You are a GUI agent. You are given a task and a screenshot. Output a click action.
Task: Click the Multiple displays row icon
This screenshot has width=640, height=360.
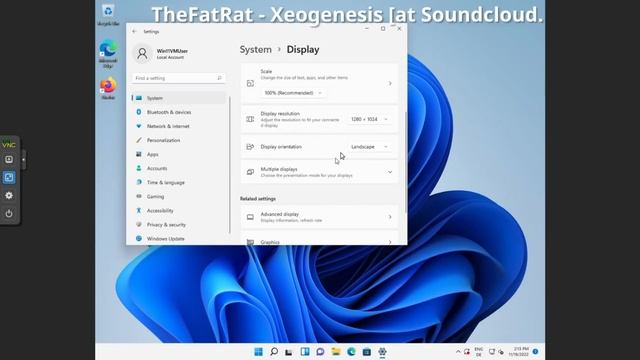point(250,172)
